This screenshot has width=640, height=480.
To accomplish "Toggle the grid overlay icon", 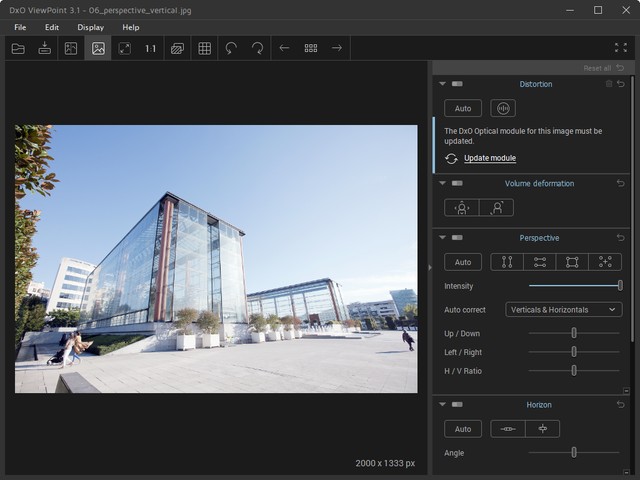I will point(204,48).
